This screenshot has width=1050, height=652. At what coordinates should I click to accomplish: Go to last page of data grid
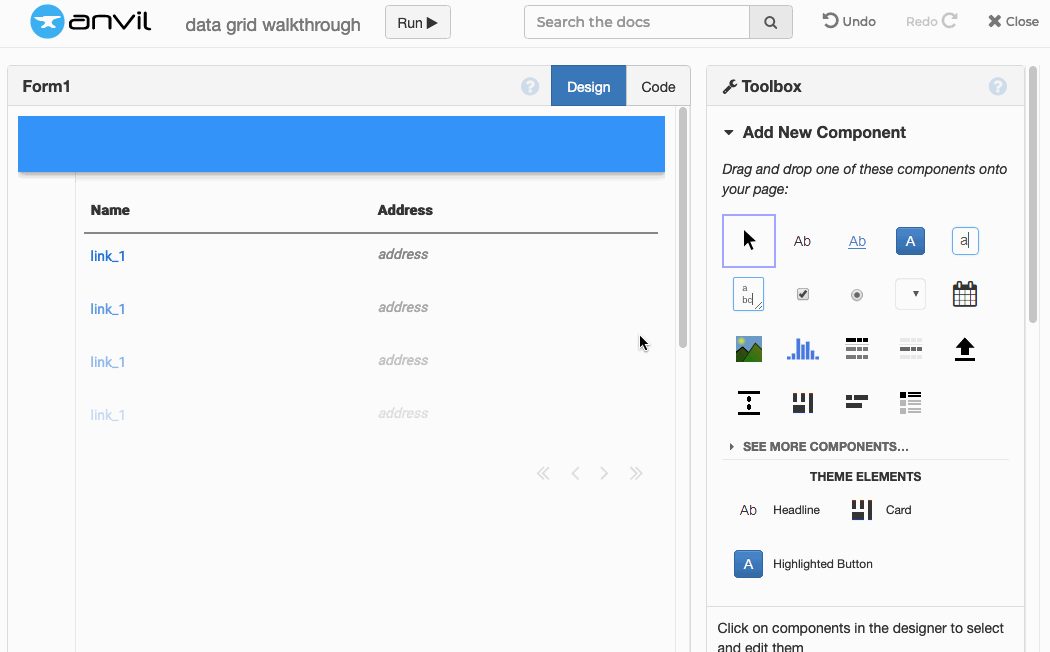(636, 474)
